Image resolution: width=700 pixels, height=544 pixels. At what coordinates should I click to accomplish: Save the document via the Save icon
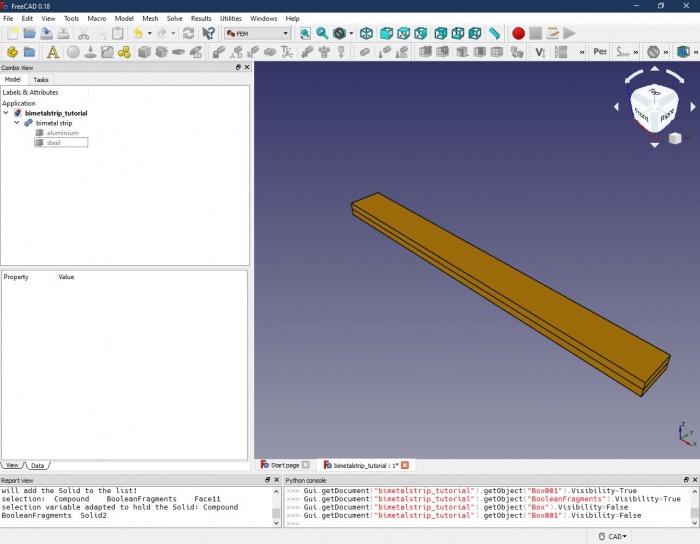pos(46,33)
